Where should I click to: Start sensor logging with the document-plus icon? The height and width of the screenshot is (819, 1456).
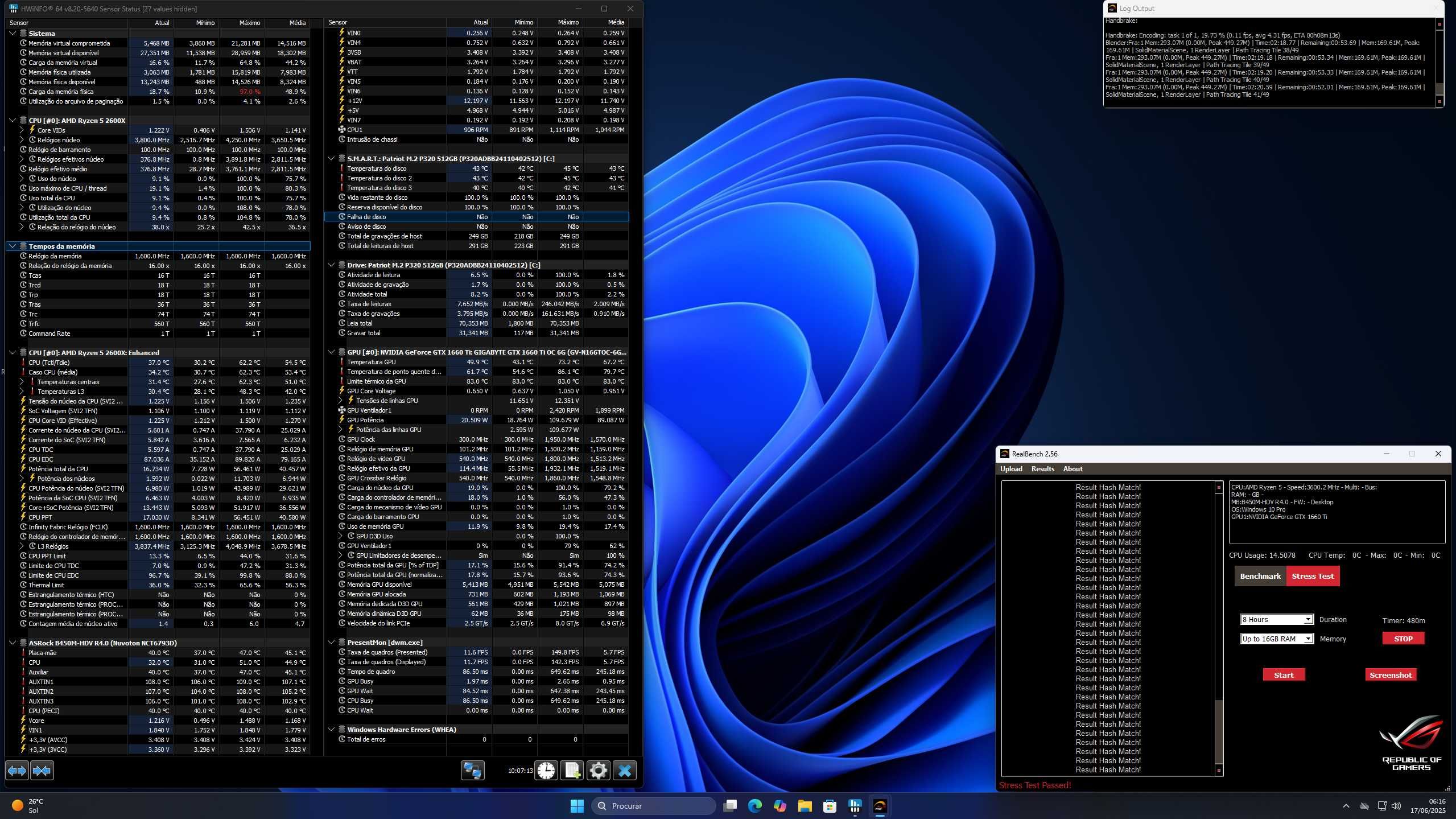pyautogui.click(x=572, y=771)
